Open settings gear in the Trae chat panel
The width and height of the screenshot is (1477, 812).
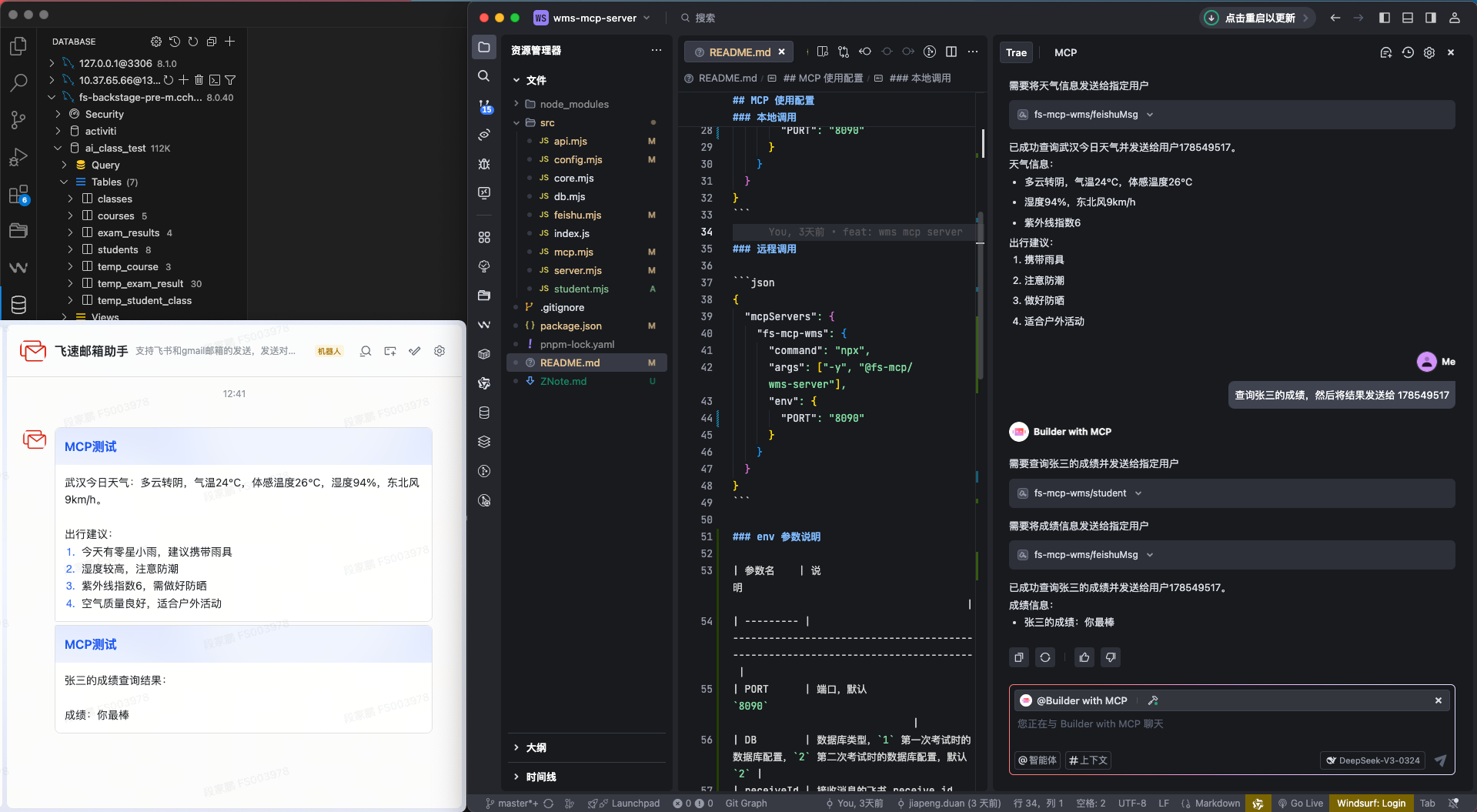pyautogui.click(x=1429, y=52)
